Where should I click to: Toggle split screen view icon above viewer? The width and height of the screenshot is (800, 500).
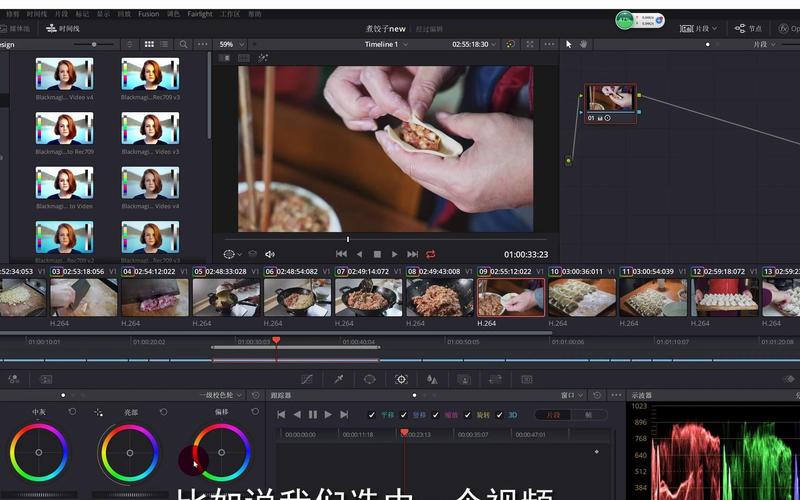pos(244,58)
